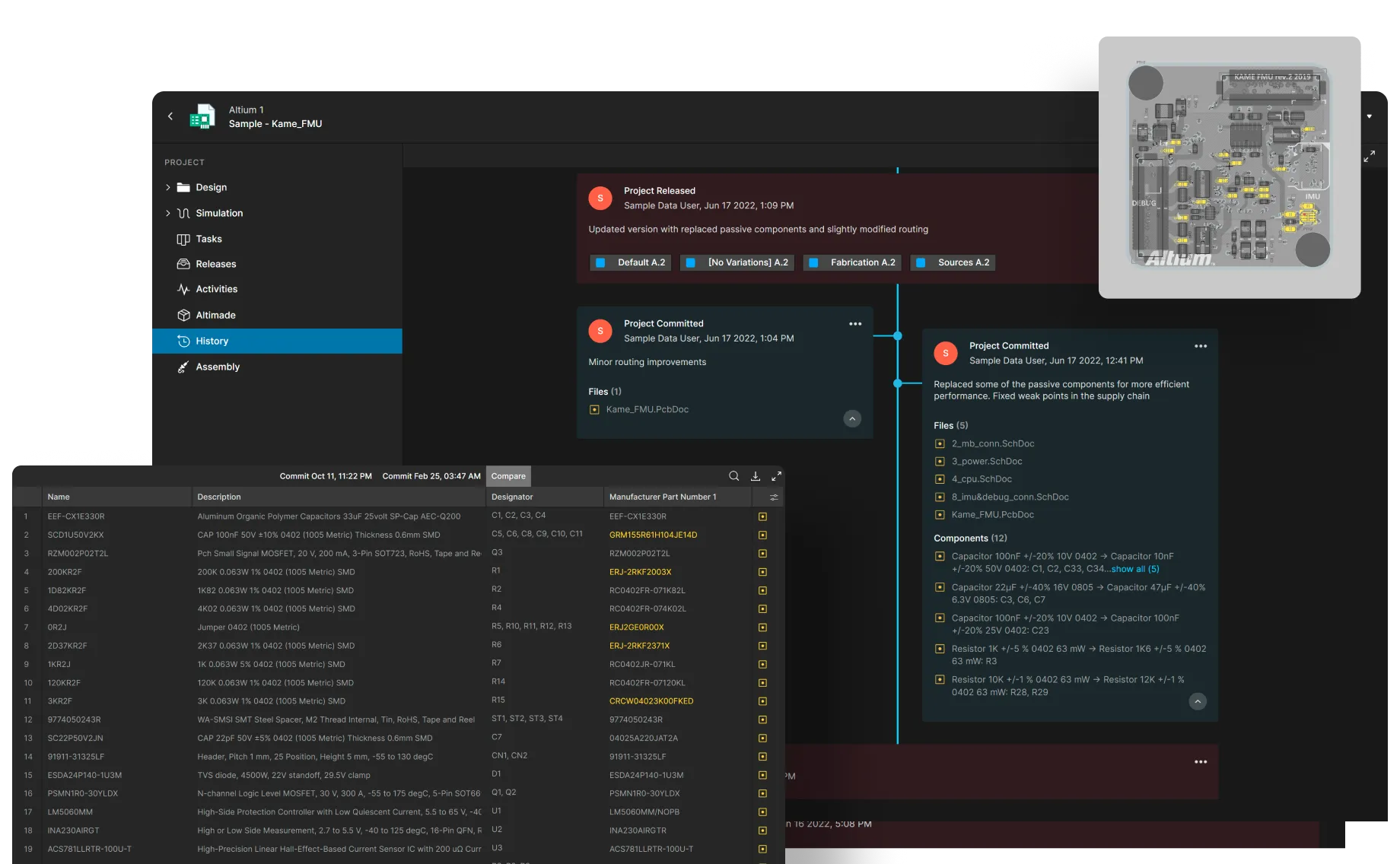Open the Releases section
1400x864 pixels.
(215, 265)
